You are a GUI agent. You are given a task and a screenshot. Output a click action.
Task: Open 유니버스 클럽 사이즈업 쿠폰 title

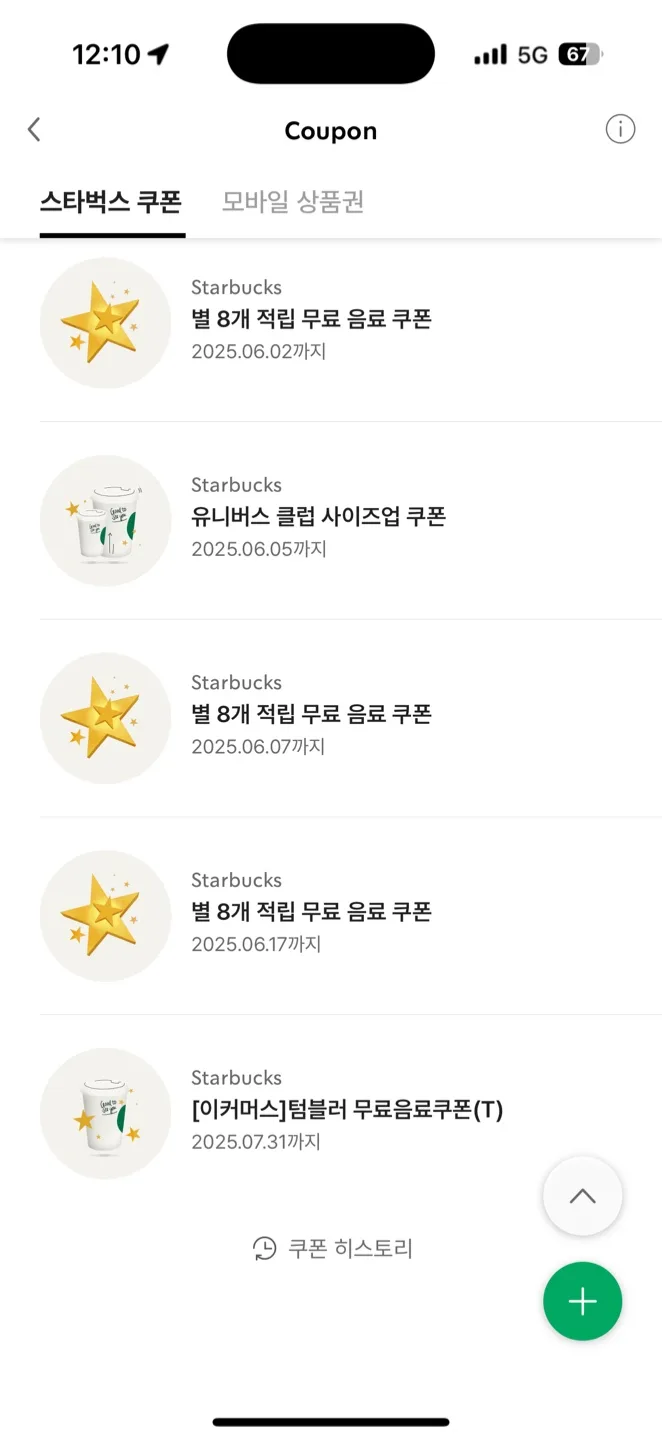coord(318,516)
